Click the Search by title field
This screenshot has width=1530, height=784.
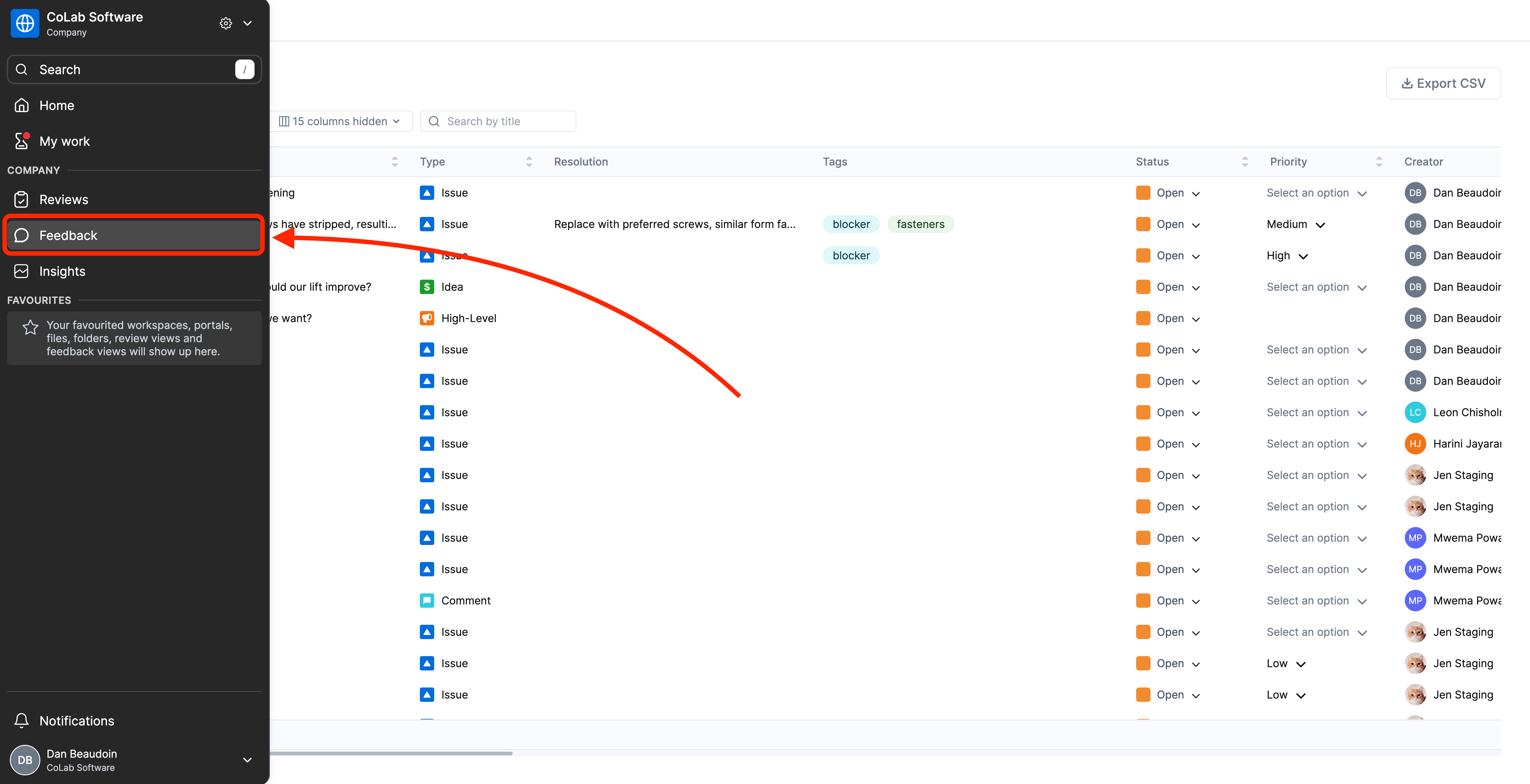498,121
